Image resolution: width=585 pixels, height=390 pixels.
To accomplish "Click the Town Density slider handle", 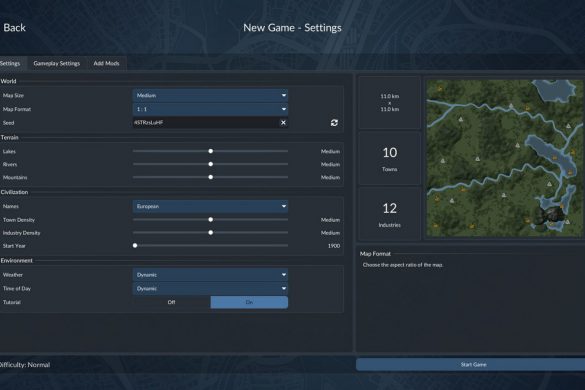I will [211, 220].
